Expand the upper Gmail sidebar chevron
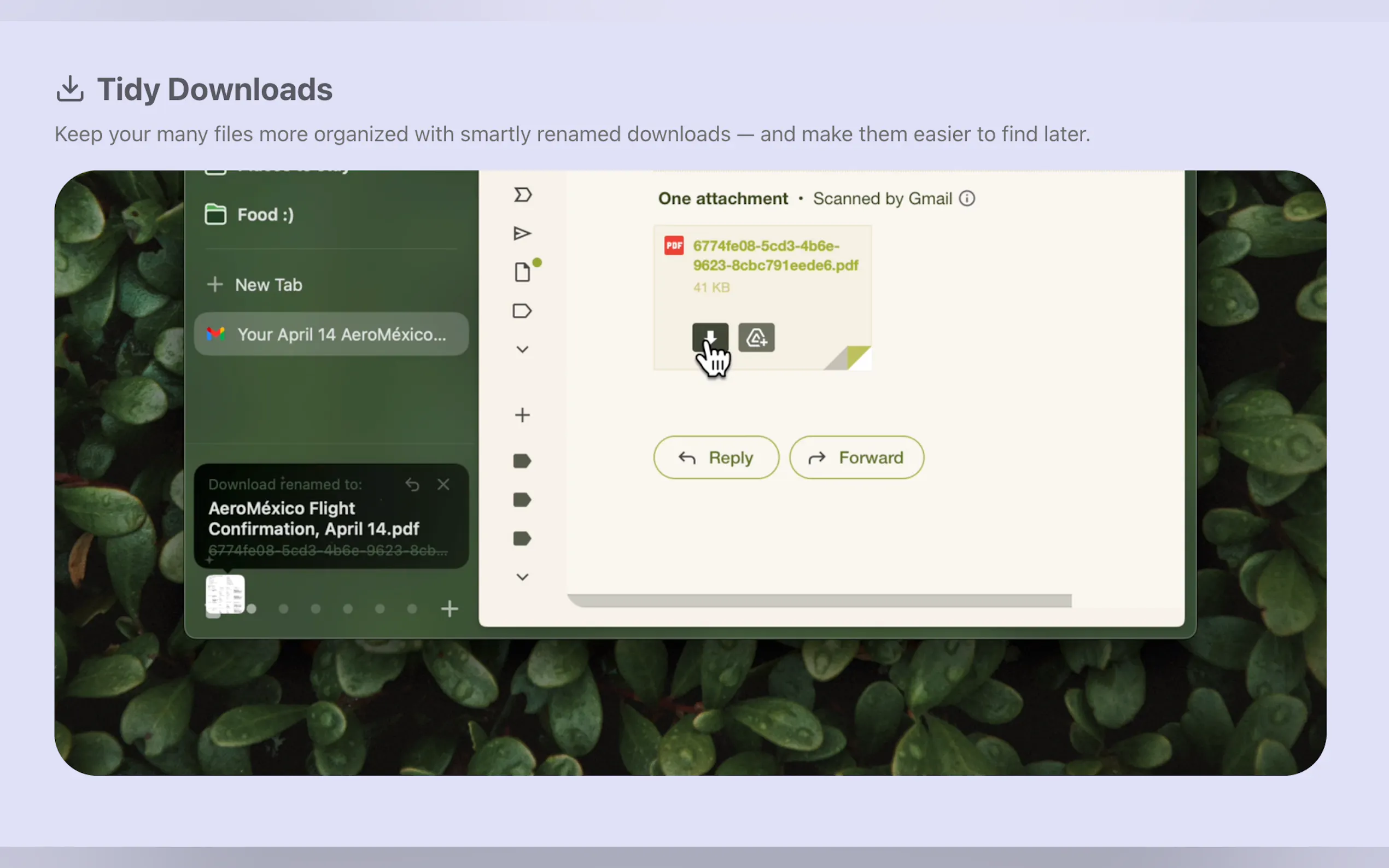Viewport: 1389px width, 868px height. point(522,350)
